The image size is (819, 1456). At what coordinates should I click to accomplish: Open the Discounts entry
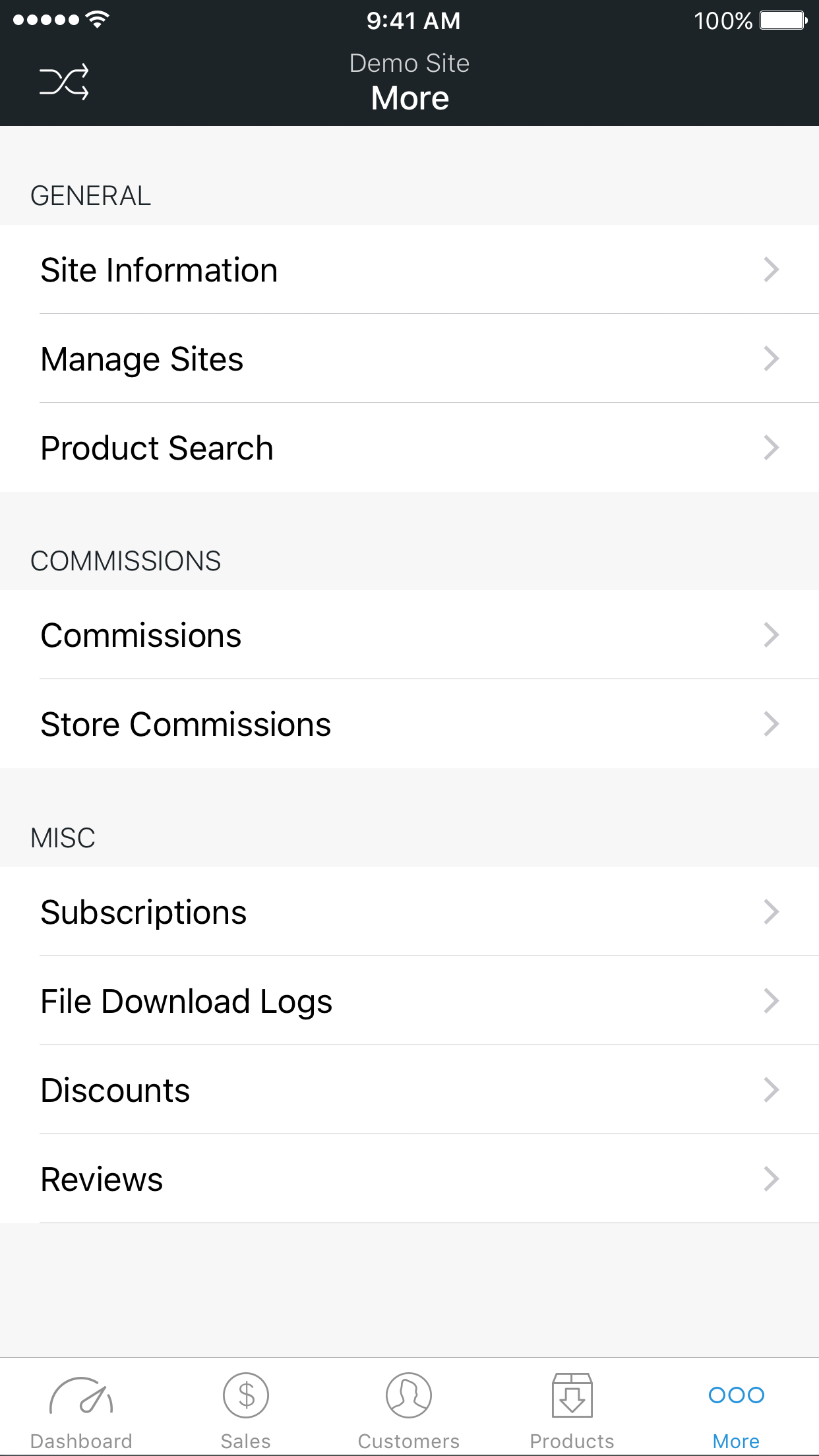tap(115, 1091)
